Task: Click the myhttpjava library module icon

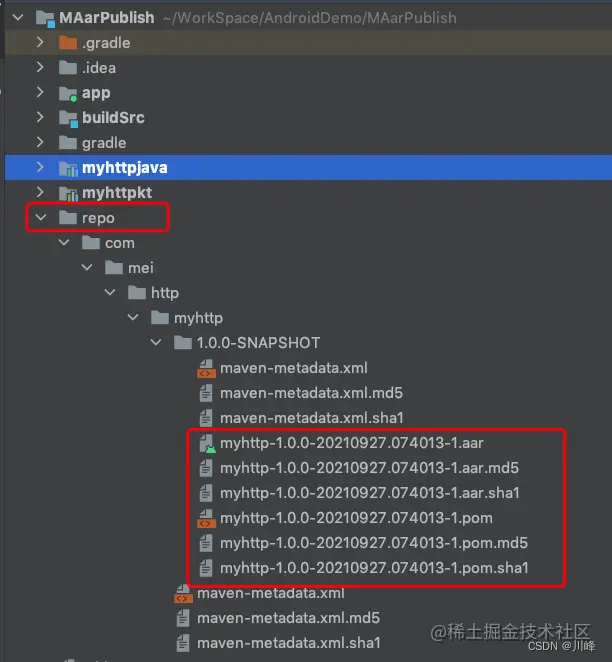Action: tap(68, 168)
